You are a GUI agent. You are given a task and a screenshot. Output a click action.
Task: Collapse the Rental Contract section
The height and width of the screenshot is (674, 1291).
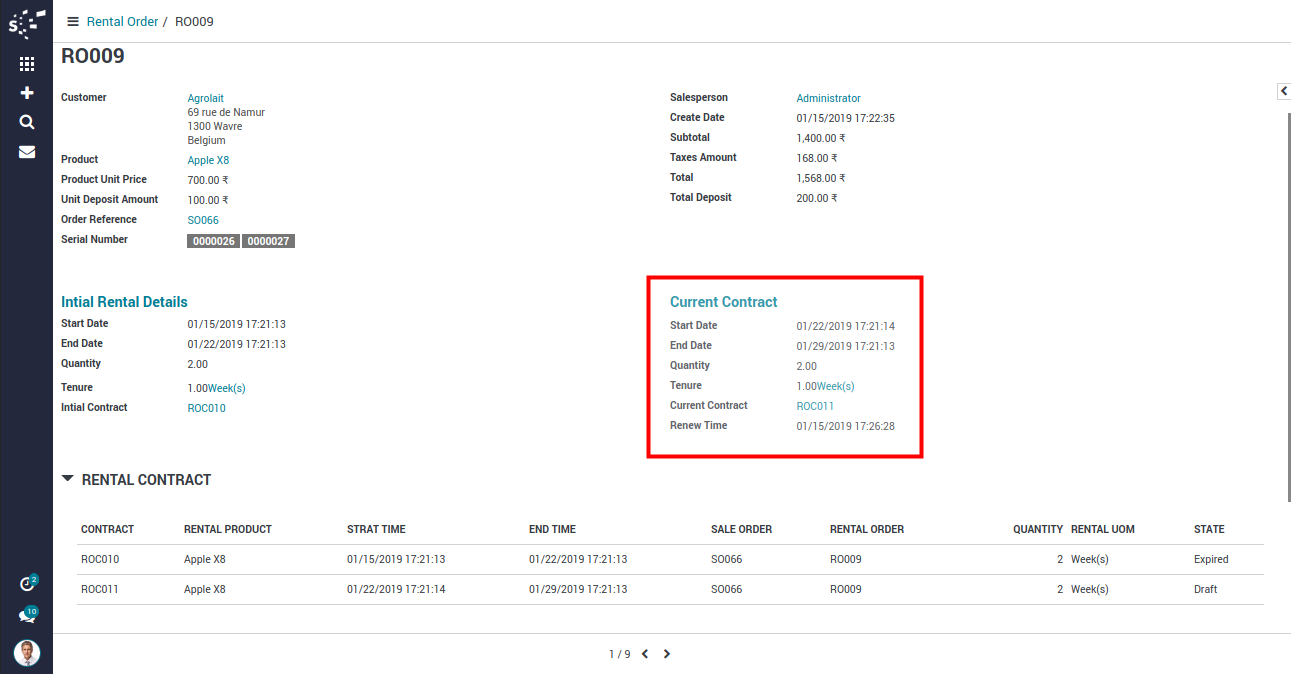68,479
